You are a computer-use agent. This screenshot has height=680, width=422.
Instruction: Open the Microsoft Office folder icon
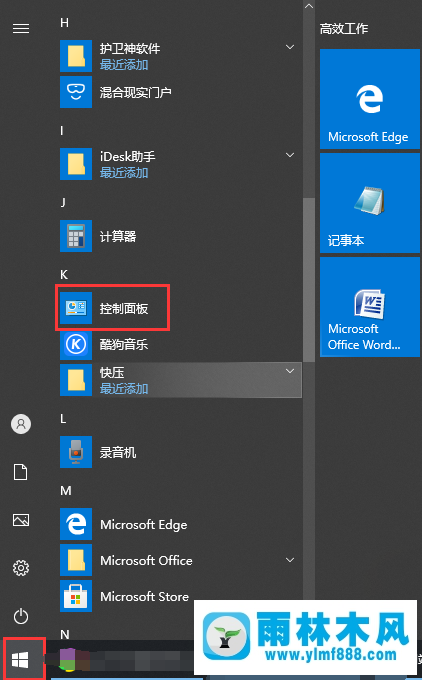76,560
